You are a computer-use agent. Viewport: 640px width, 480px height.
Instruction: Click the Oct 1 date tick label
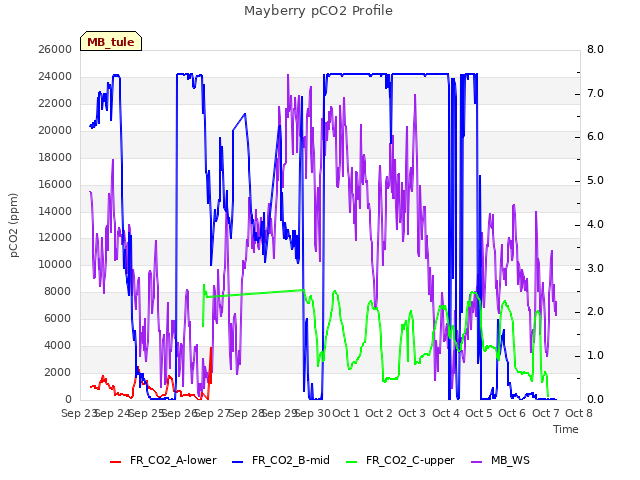click(x=346, y=413)
